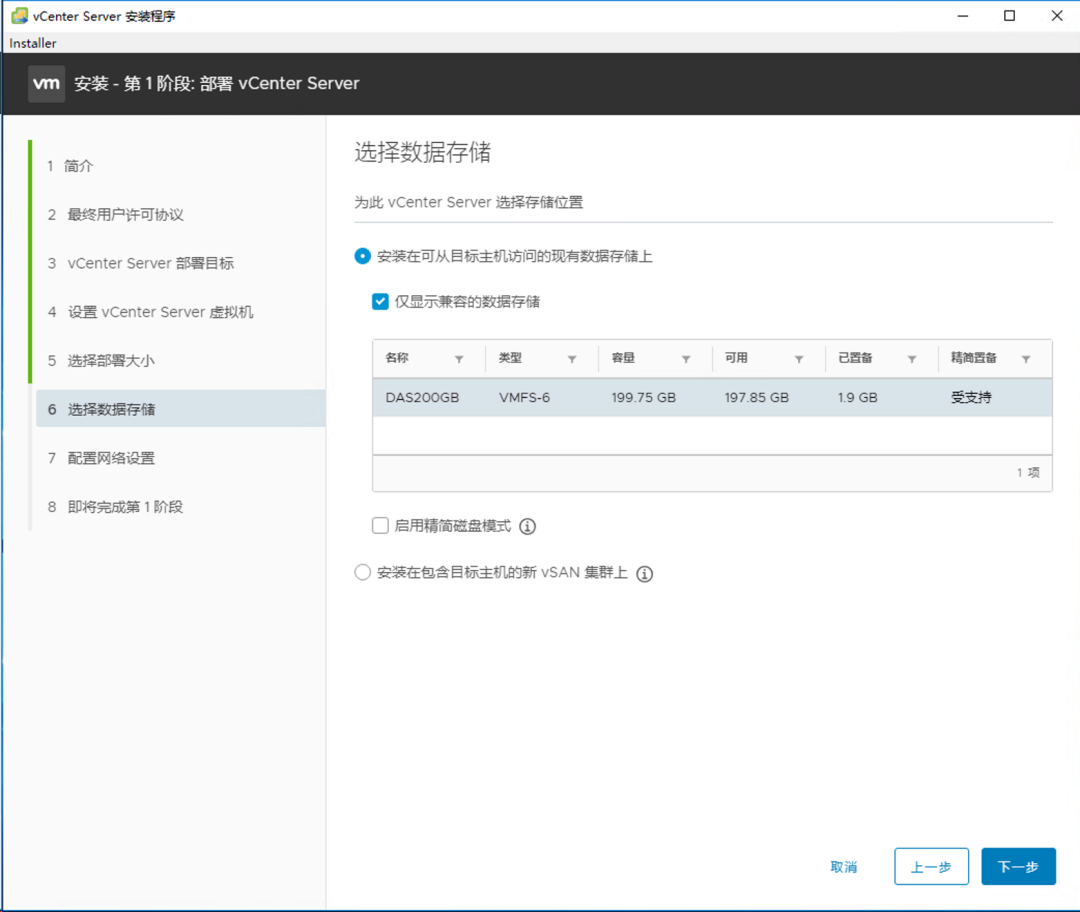The height and width of the screenshot is (912, 1080).
Task: Click the filter icon in 类型 column
Action: [572, 359]
